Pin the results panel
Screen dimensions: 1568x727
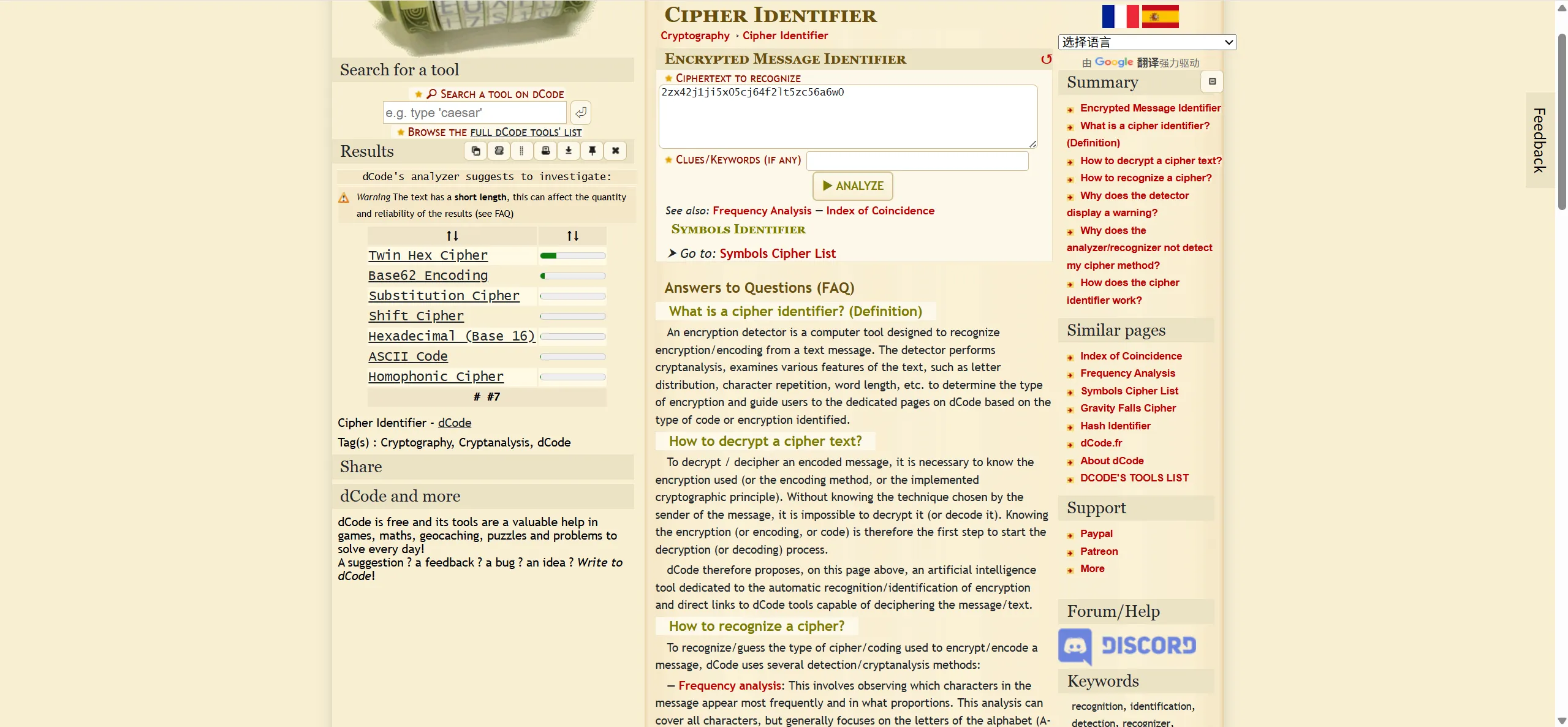tap(592, 151)
